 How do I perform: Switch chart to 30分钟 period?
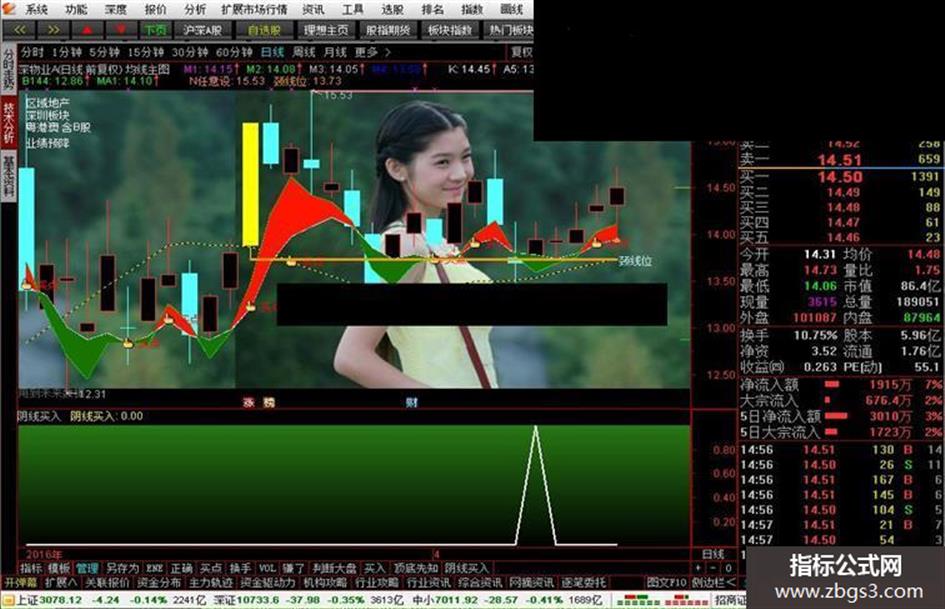(189, 52)
